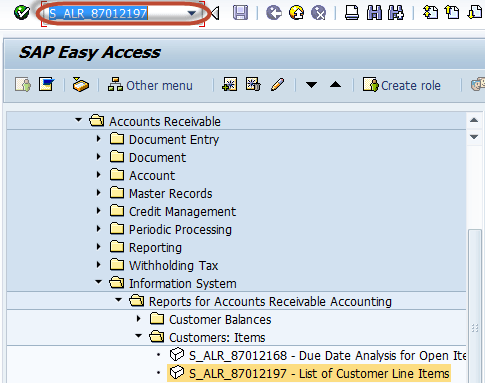This screenshot has height=383, width=485.
Task: Select S_ALR_87012168 Due Date Analysis item
Action: [x=327, y=355]
